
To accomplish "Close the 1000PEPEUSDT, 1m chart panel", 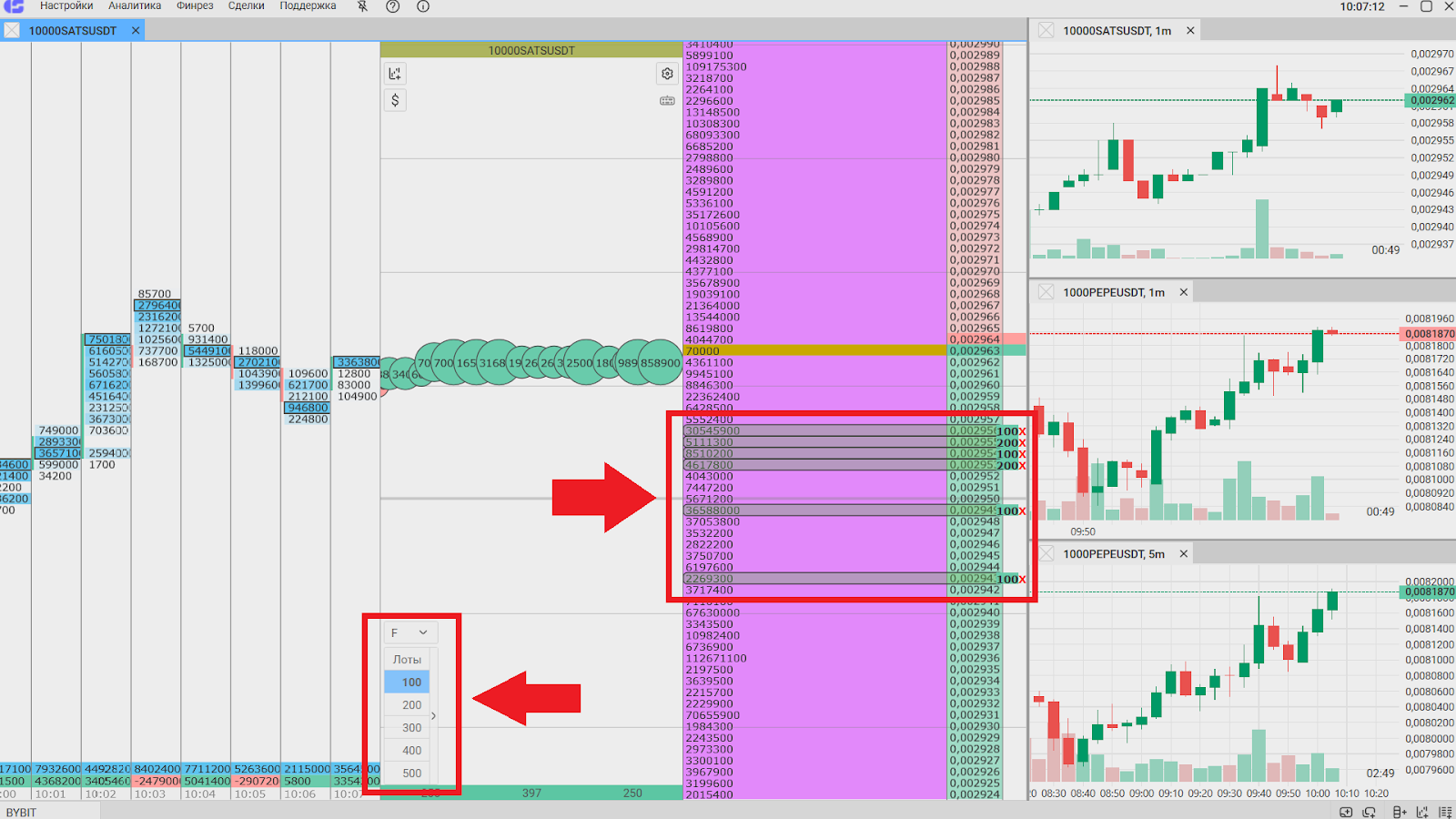I will click(1184, 292).
